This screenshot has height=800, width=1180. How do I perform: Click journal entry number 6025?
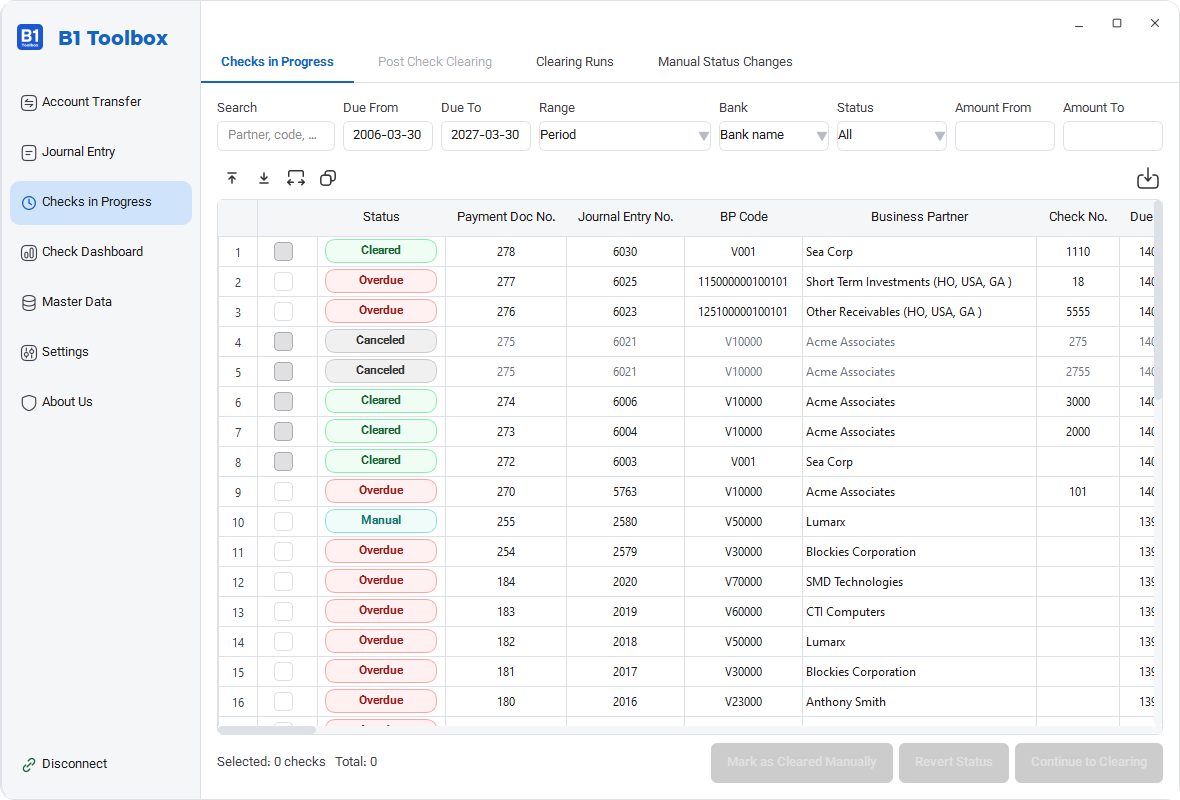click(x=625, y=282)
